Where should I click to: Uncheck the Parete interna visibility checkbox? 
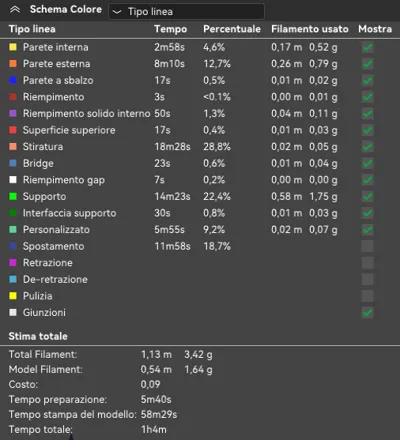pyautogui.click(x=367, y=47)
